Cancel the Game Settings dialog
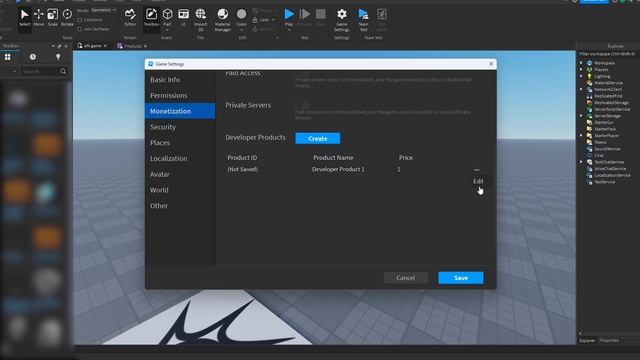Image resolution: width=640 pixels, height=360 pixels. pyautogui.click(x=406, y=278)
